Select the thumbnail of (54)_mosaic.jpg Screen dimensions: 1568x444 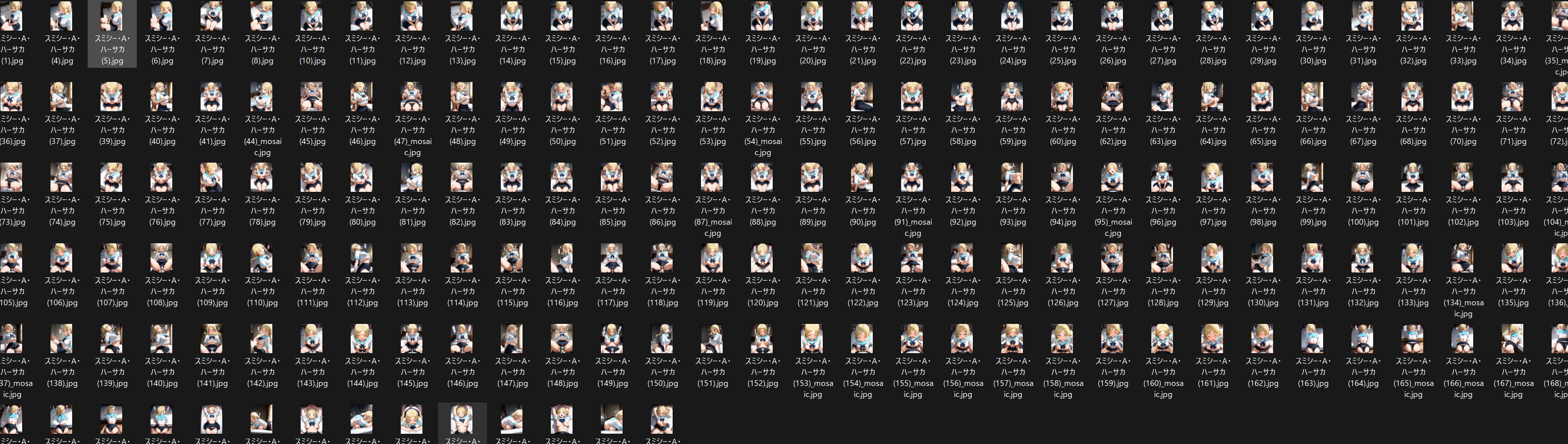tap(762, 96)
